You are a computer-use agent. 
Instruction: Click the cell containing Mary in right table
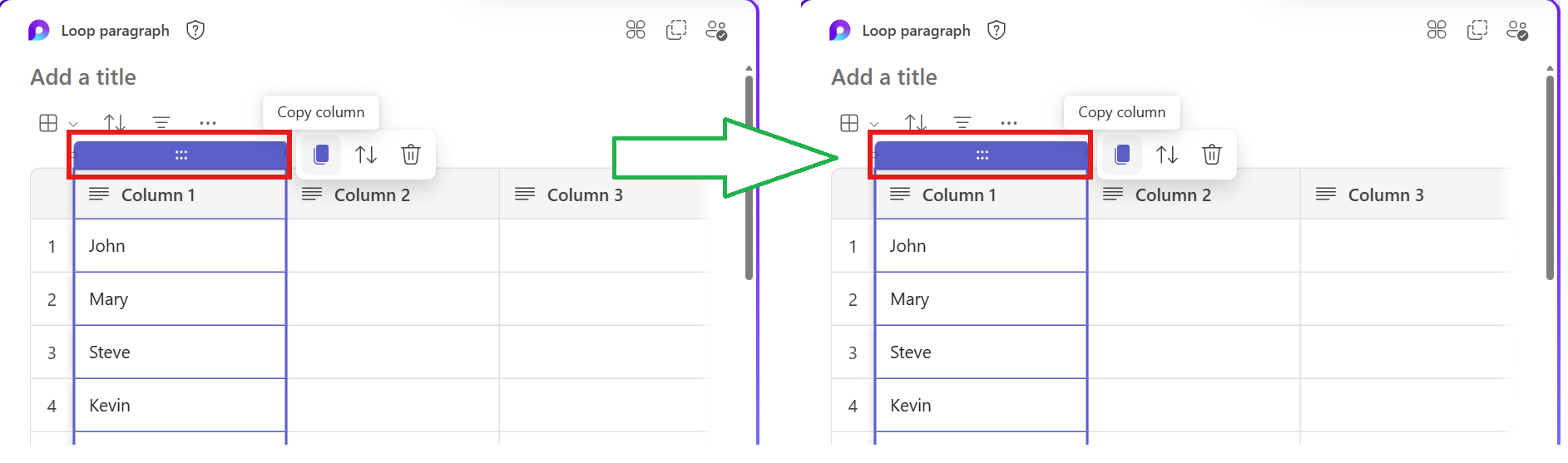point(981,299)
